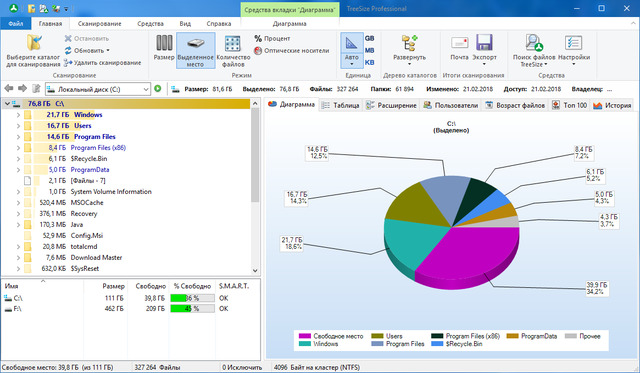Click the green start scan arrow

tap(158, 89)
